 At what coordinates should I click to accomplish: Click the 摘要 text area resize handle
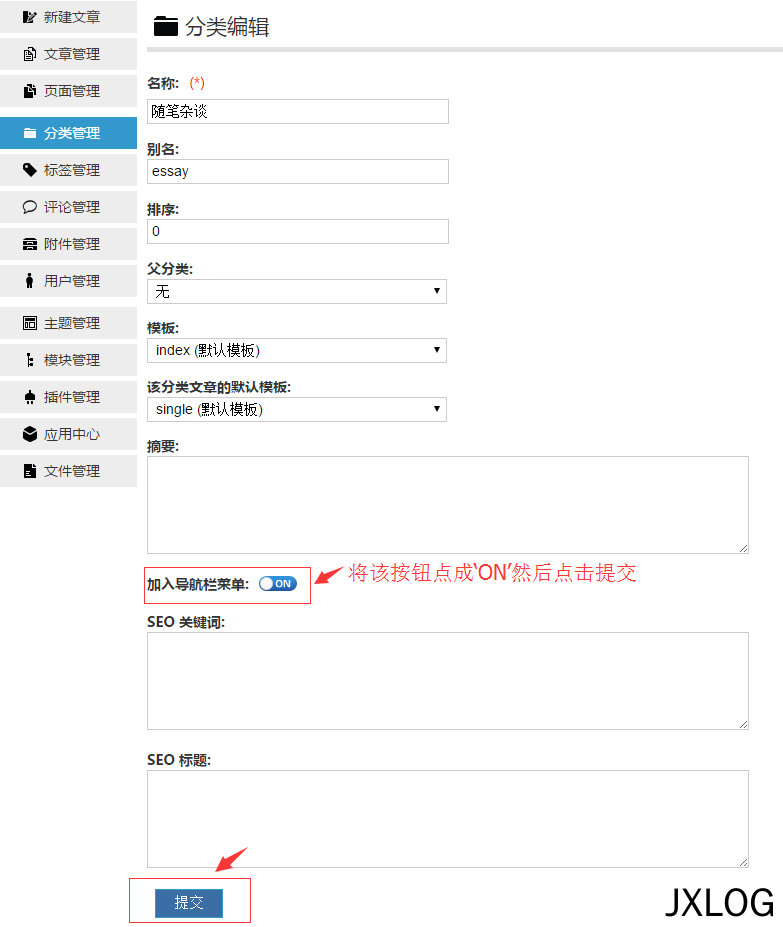pyautogui.click(x=743, y=549)
